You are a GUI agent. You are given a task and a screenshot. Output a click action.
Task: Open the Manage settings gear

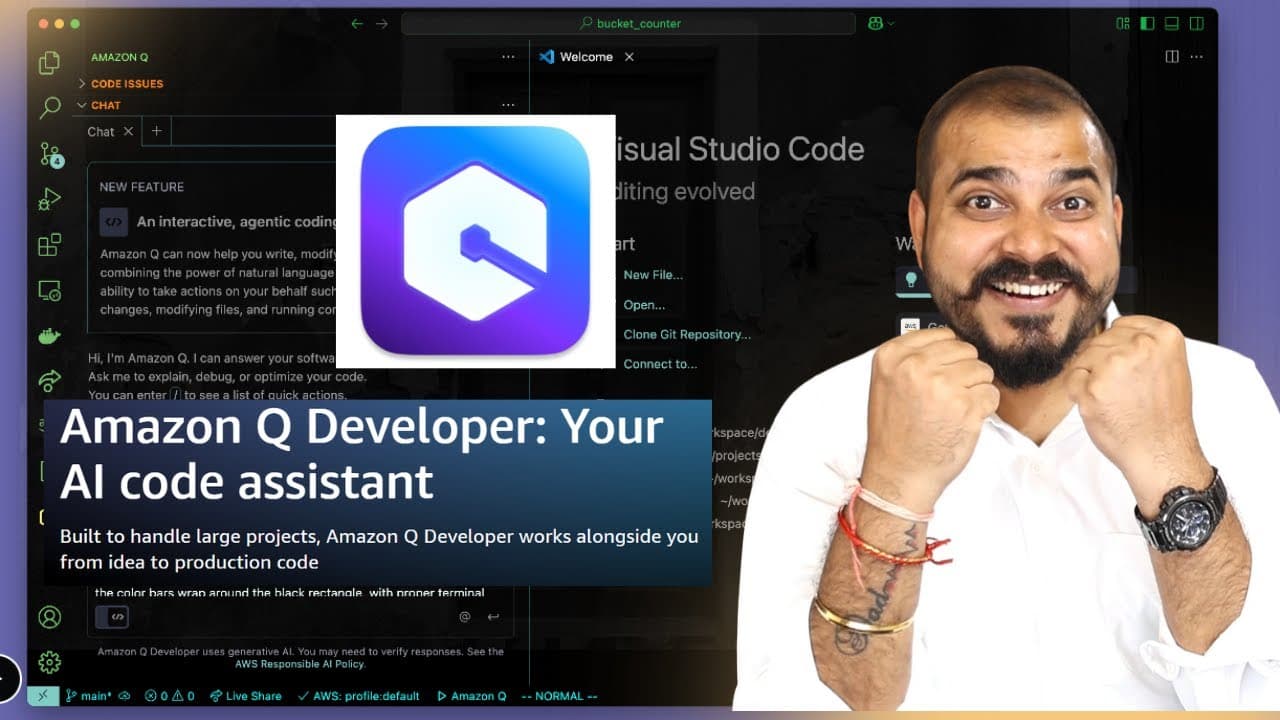click(49, 662)
